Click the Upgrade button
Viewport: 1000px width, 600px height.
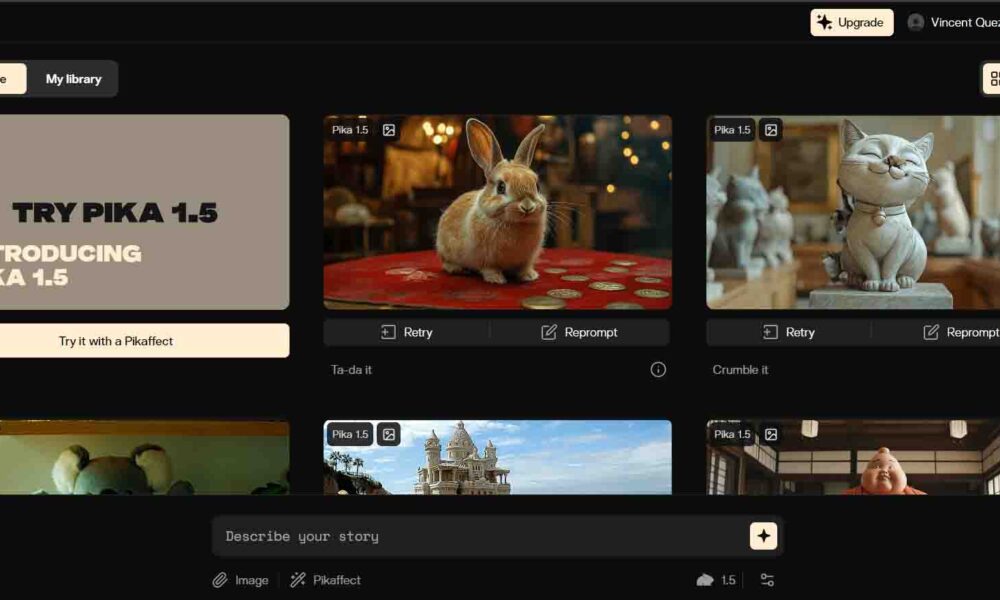coord(851,22)
